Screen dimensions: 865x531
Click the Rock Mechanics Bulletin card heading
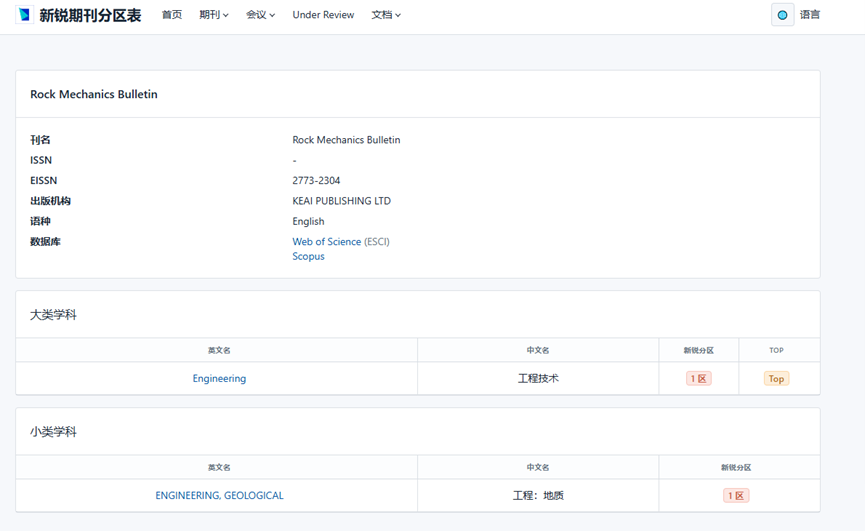94,95
